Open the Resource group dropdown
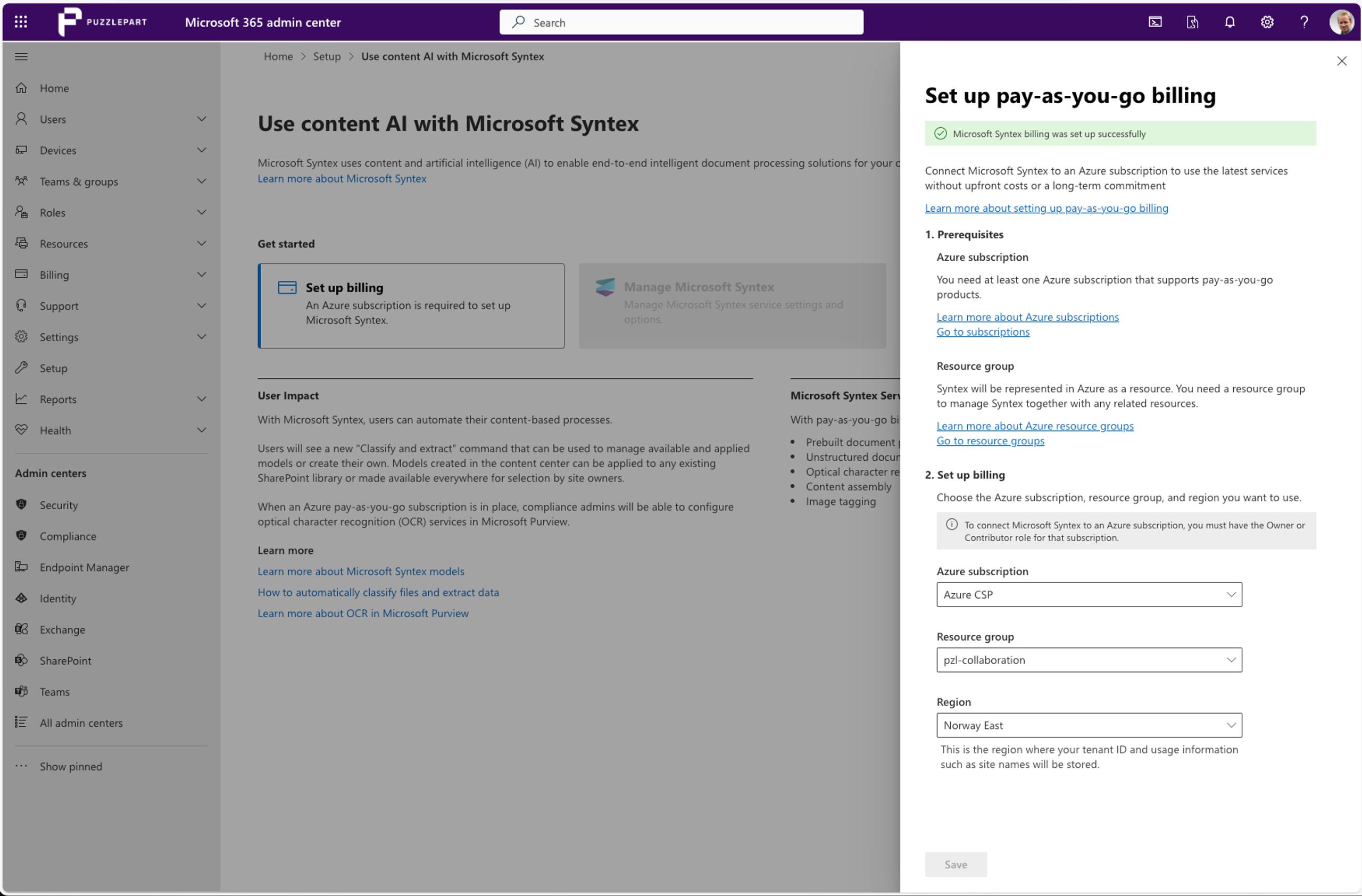The image size is (1362, 896). [x=1089, y=660]
